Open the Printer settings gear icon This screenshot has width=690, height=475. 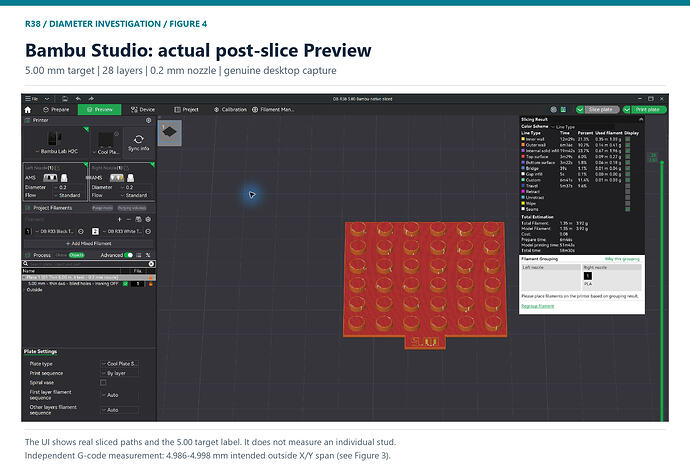click(x=148, y=120)
